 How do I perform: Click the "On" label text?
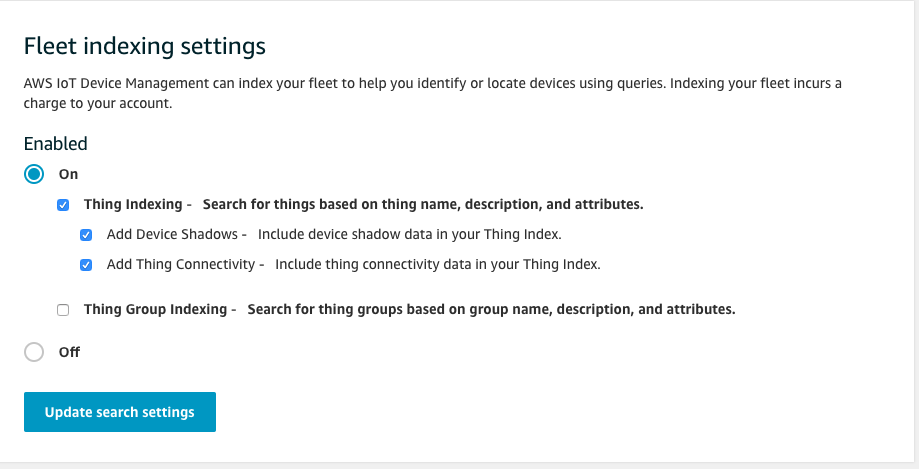point(69,174)
